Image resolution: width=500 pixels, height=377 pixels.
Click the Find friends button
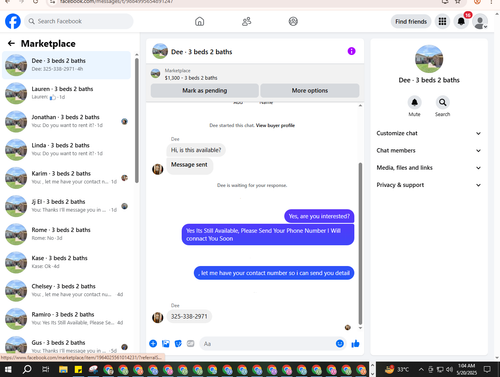(x=411, y=22)
